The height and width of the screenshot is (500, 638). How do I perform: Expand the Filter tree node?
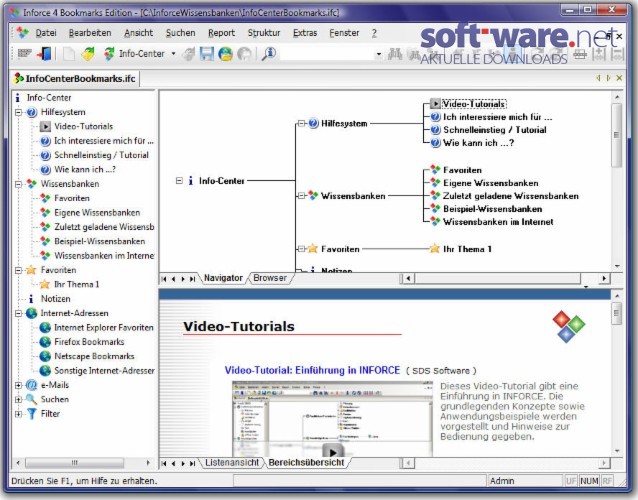click(x=18, y=414)
